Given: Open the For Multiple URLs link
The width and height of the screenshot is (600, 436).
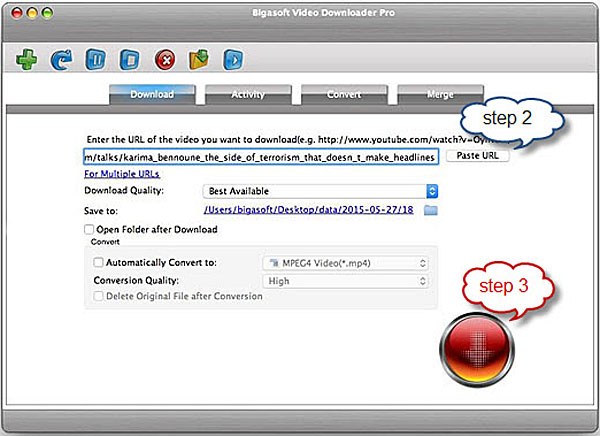Looking at the screenshot, I should click(122, 174).
